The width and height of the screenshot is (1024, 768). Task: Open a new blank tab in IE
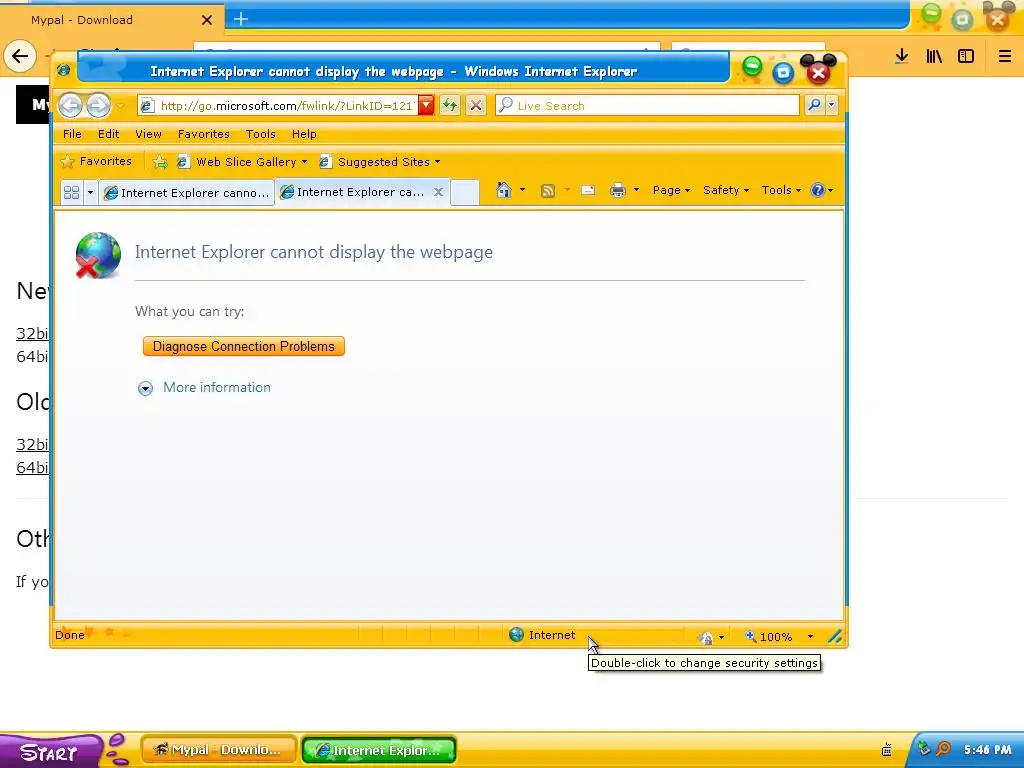tap(465, 192)
